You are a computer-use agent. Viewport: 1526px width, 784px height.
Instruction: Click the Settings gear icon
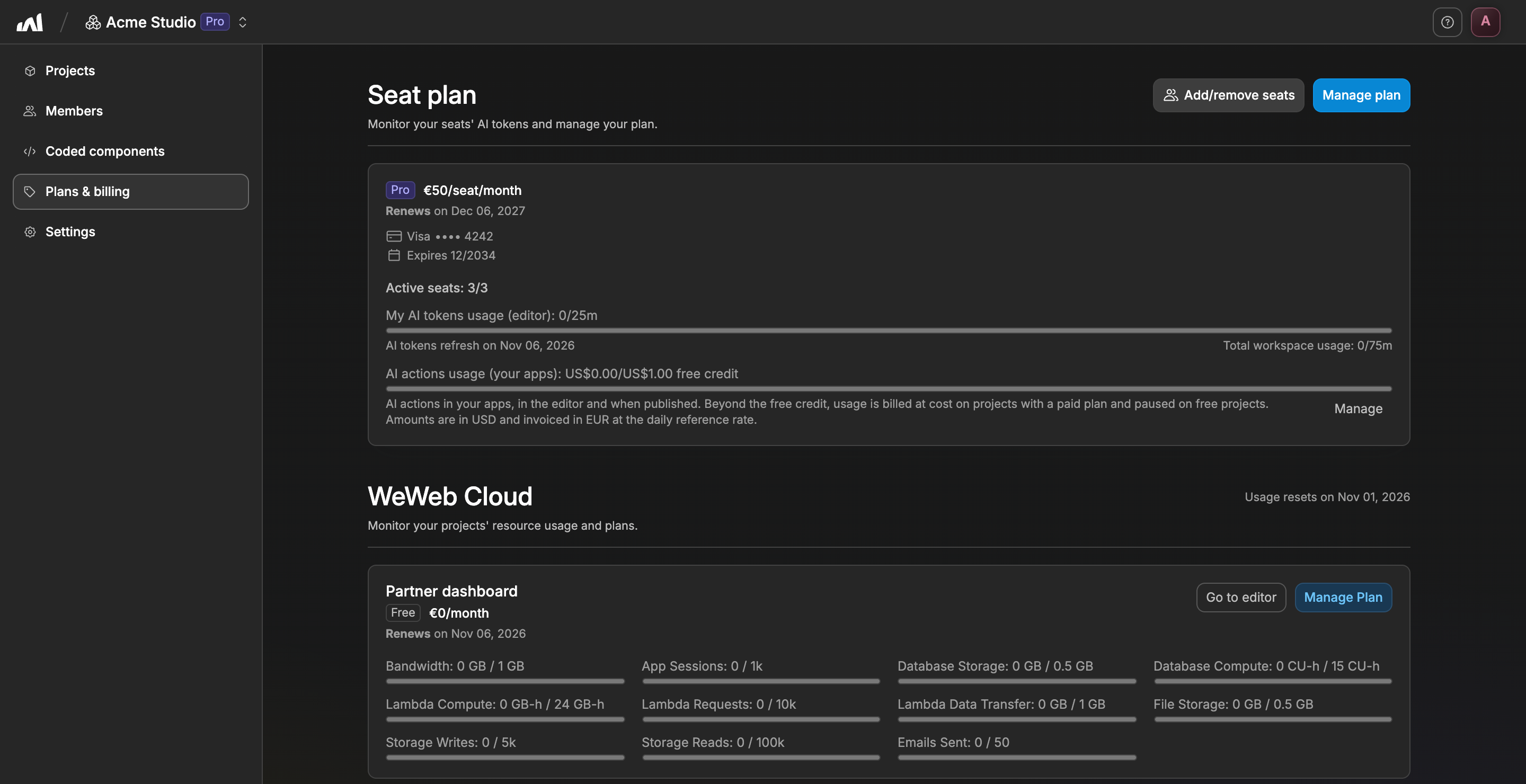[x=30, y=231]
